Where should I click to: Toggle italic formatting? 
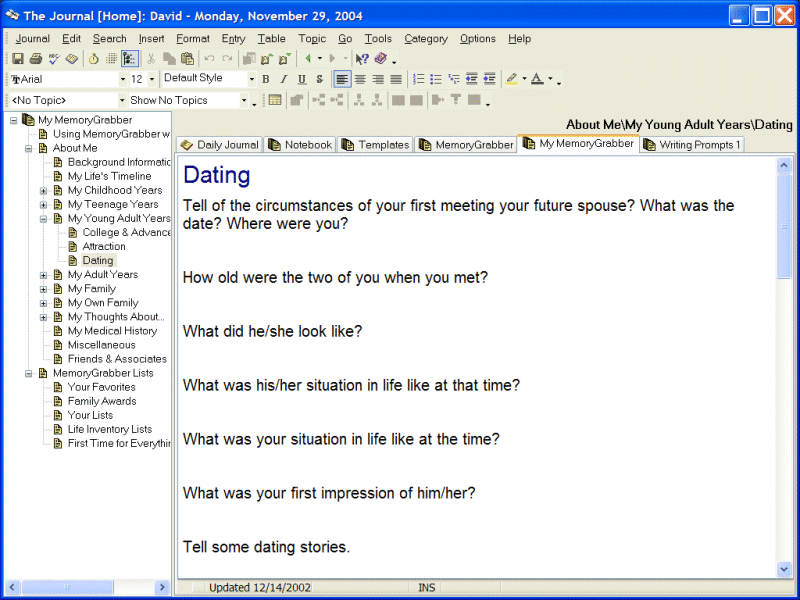point(283,79)
